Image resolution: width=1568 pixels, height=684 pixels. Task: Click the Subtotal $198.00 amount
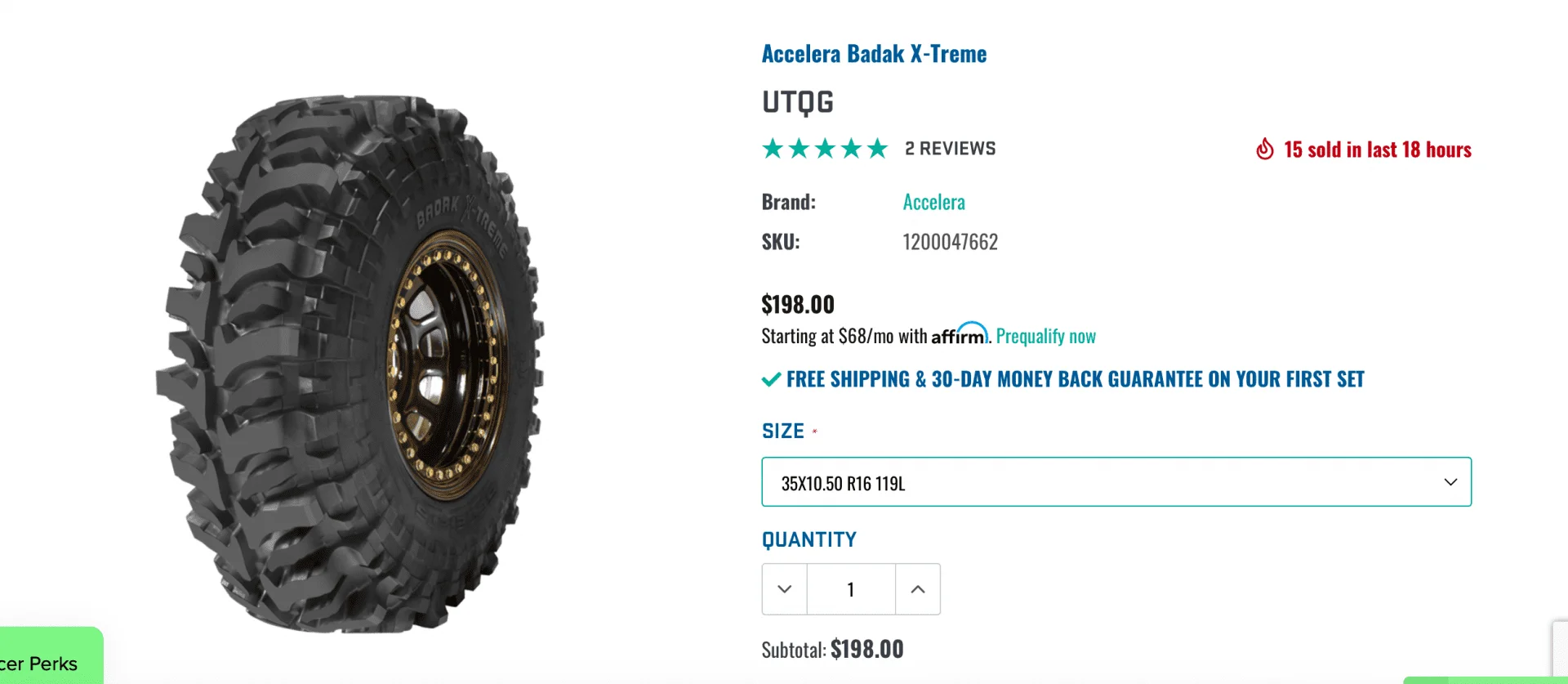coord(866,650)
